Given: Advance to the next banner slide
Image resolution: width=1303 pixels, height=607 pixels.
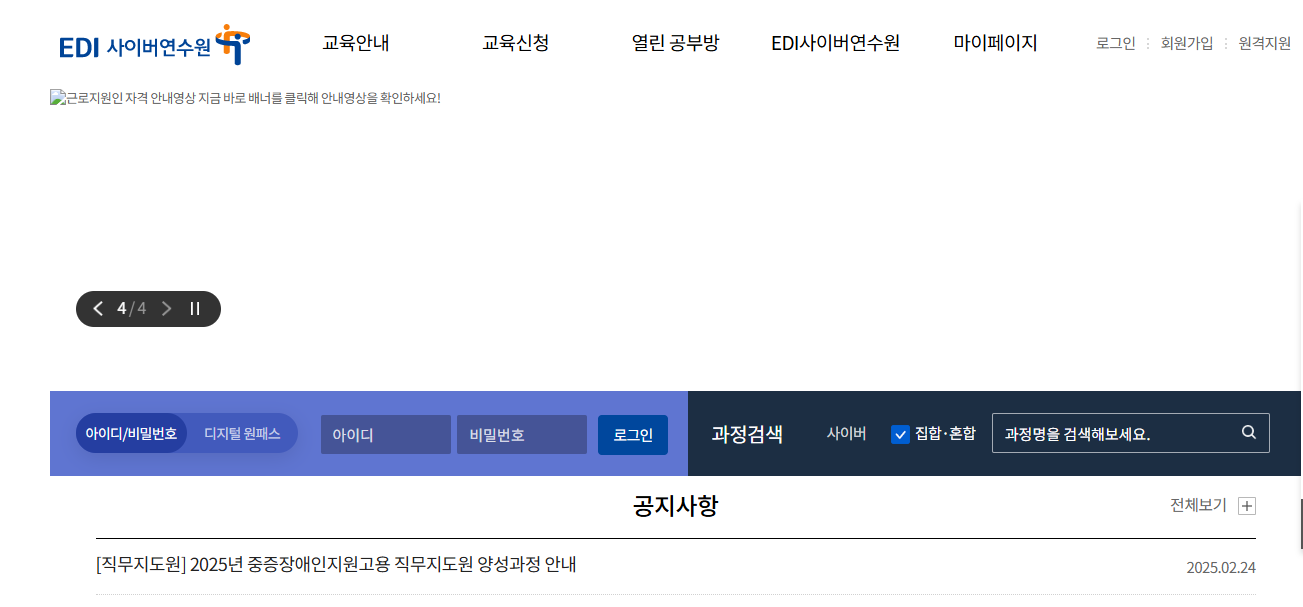Looking at the screenshot, I should 166,308.
